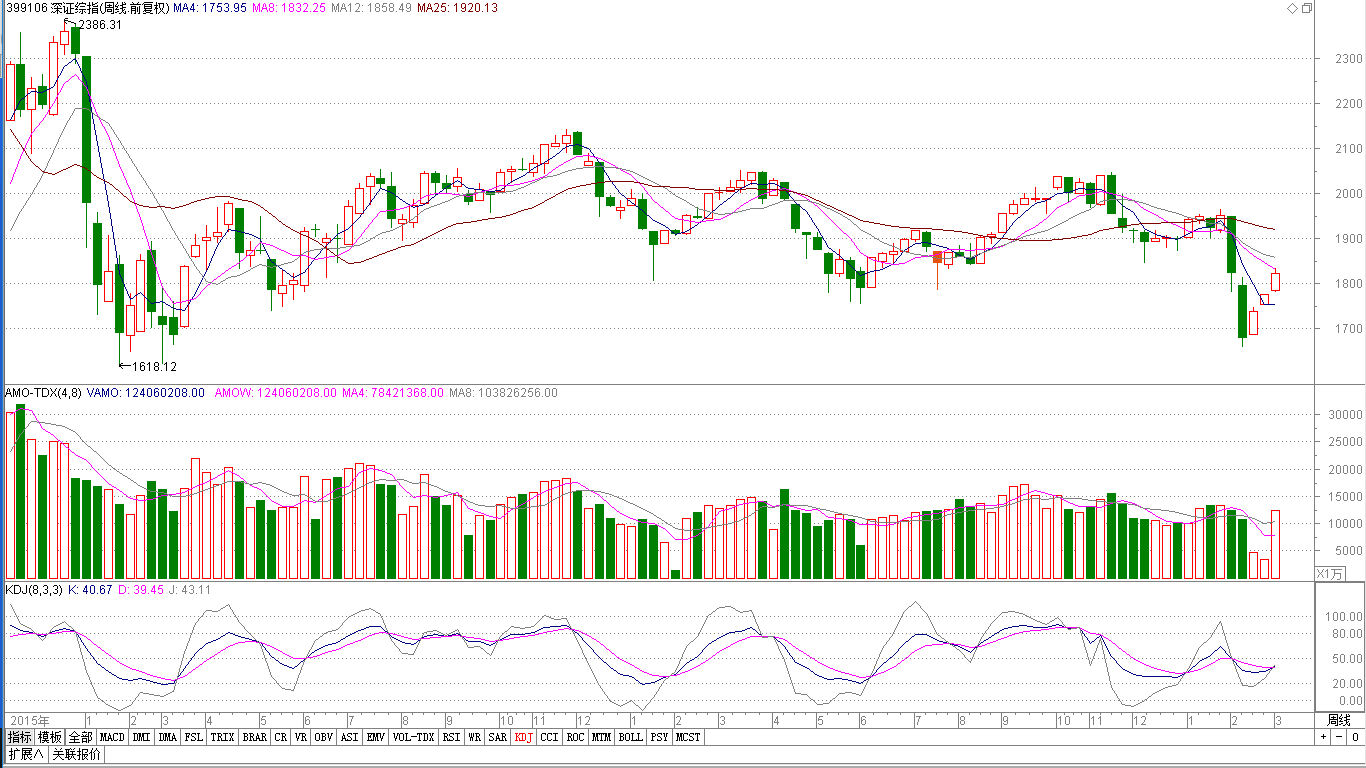Click the MA8: 1832.25 label
The height and width of the screenshot is (768, 1366).
pyautogui.click(x=289, y=8)
